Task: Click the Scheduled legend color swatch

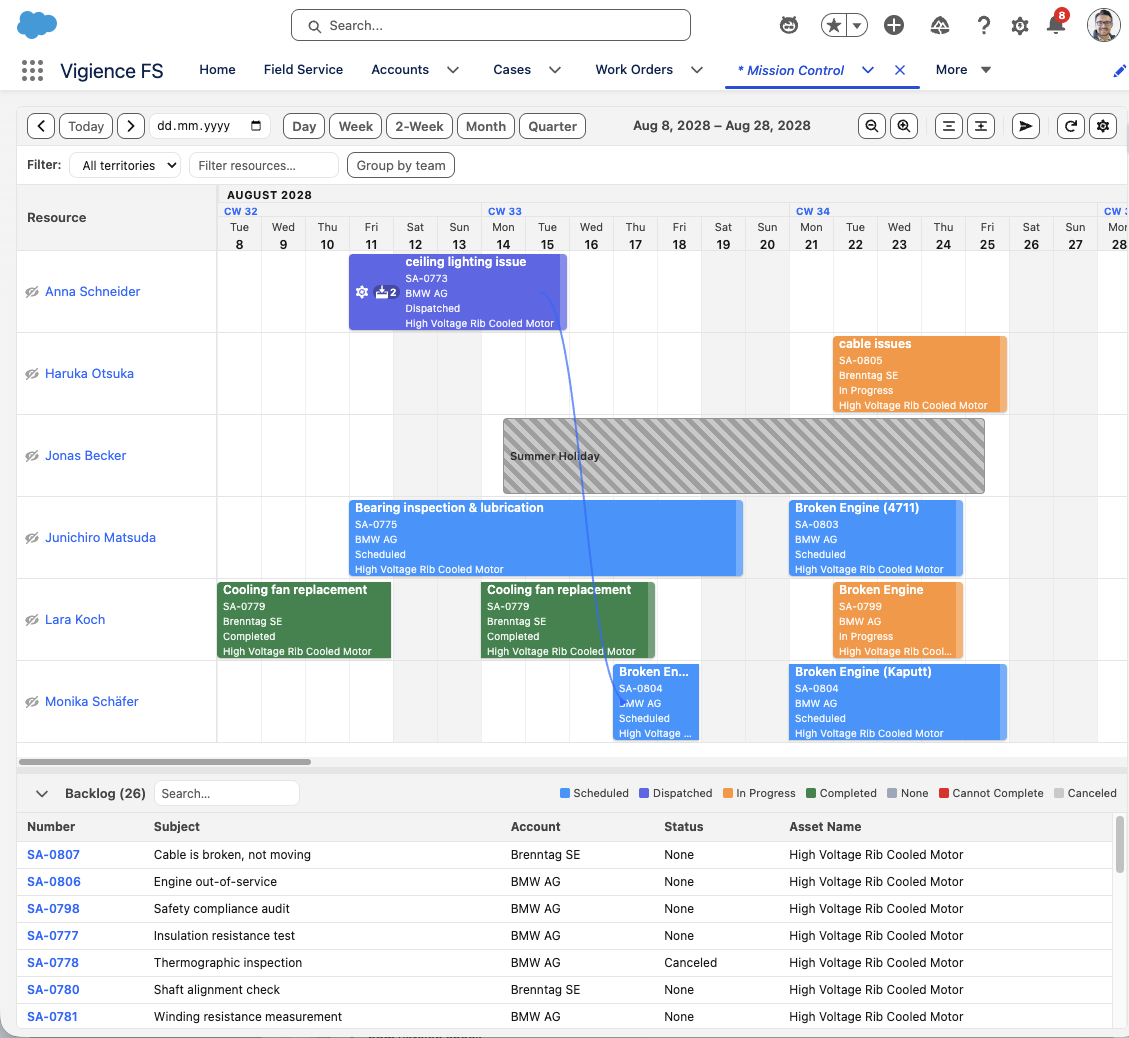Action: [x=565, y=793]
